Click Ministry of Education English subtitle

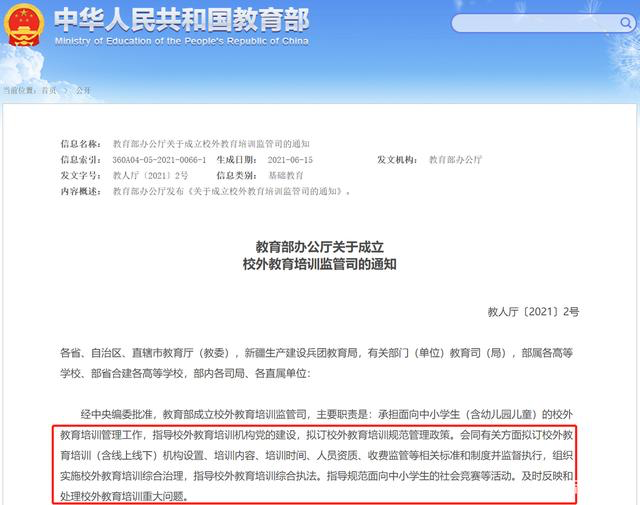182,41
